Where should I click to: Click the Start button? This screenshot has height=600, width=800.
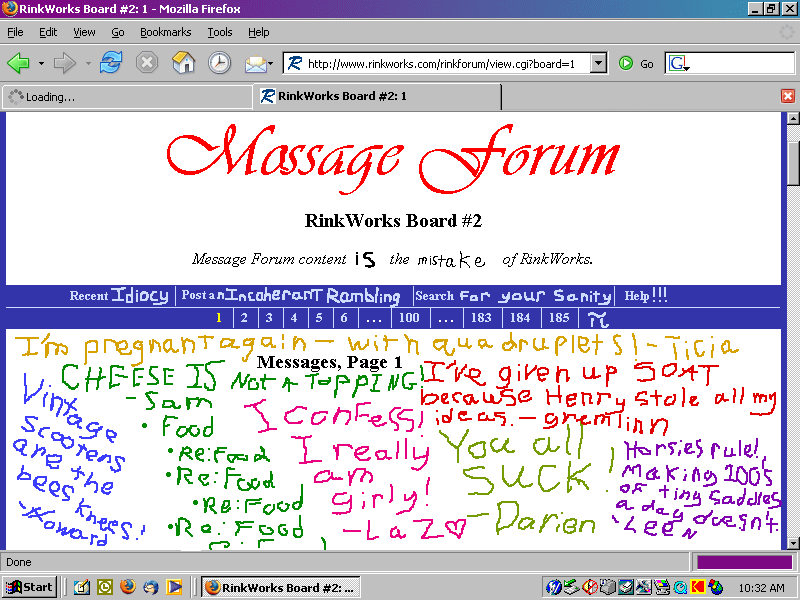click(x=30, y=587)
